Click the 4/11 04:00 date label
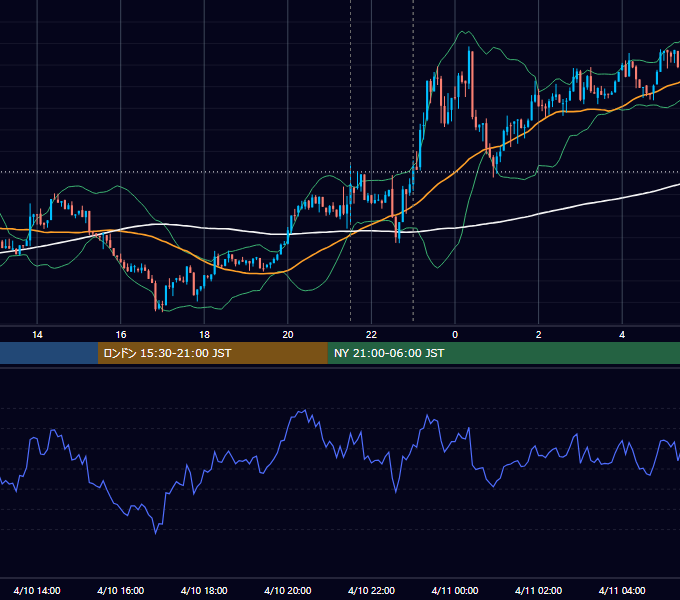Screen dimensions: 680x600 pos(622,590)
